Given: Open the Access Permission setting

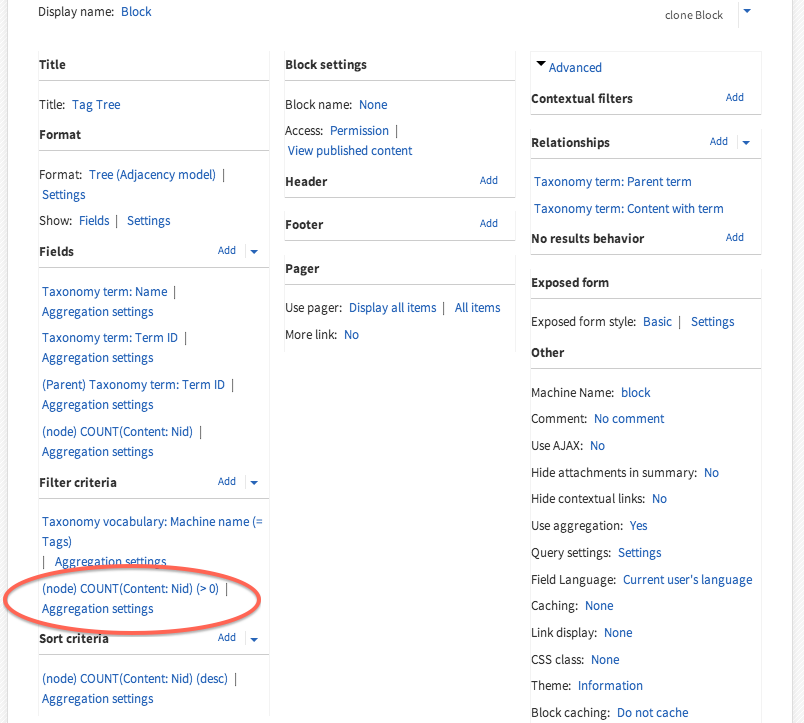Looking at the screenshot, I should coord(359,131).
